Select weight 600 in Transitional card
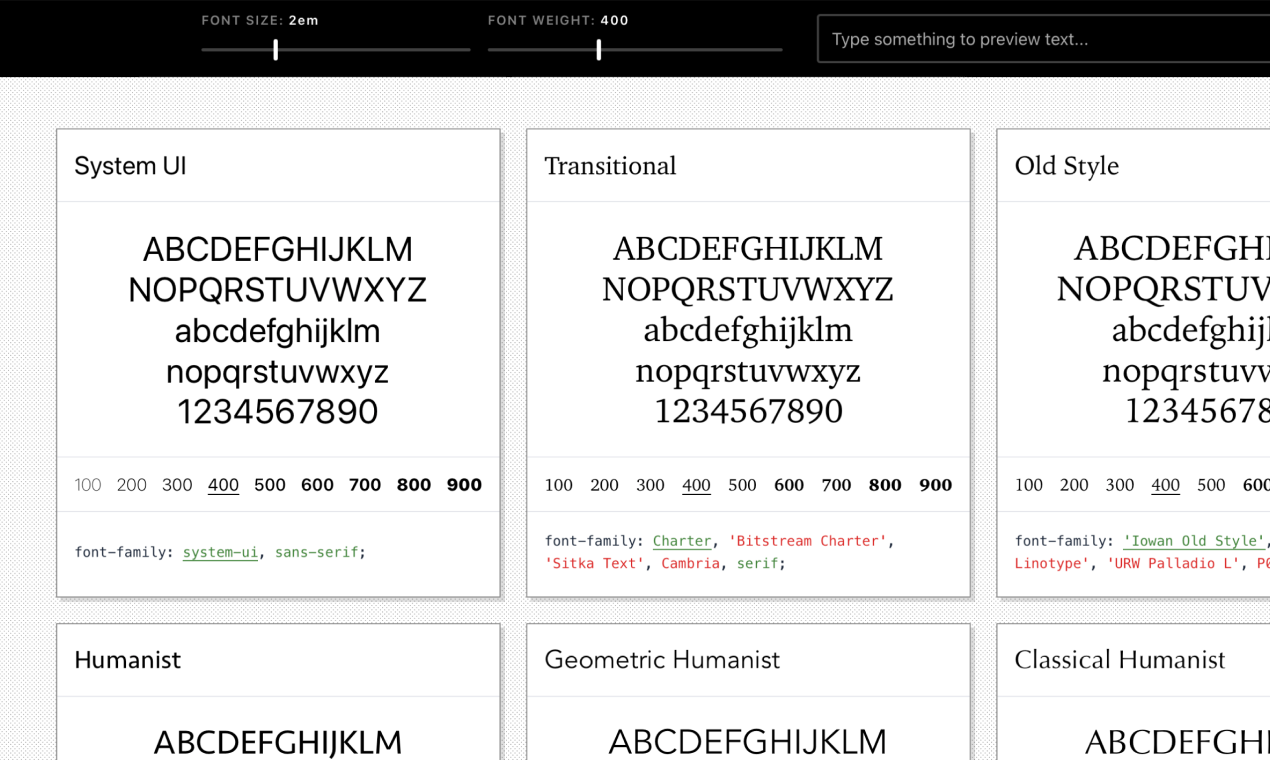Screen dimensions: 1270x760 (x=789, y=485)
